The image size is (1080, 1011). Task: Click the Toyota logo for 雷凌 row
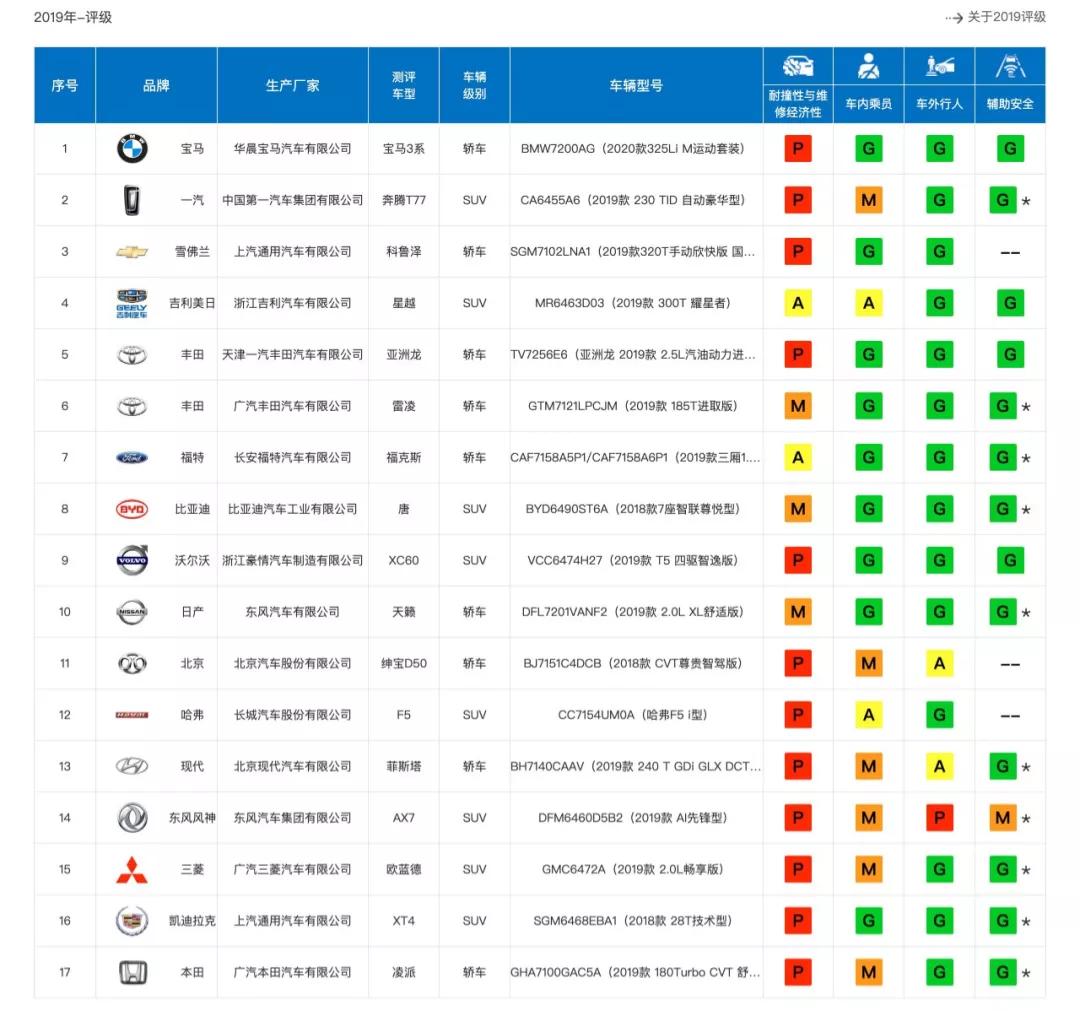pos(132,406)
